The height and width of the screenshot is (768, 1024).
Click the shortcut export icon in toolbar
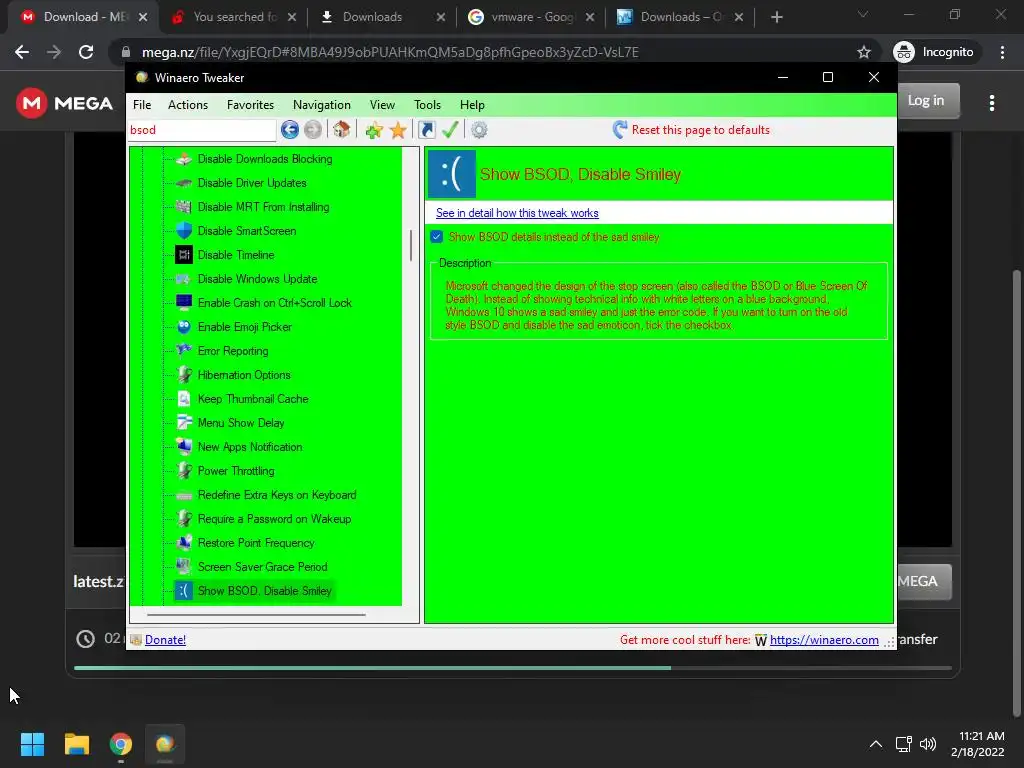(426, 130)
